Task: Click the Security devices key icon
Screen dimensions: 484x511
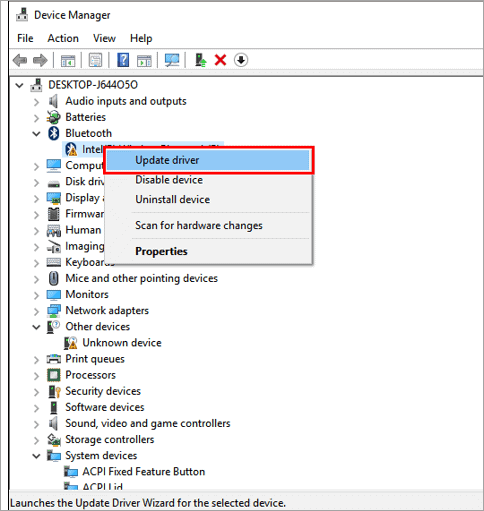Action: (54, 391)
